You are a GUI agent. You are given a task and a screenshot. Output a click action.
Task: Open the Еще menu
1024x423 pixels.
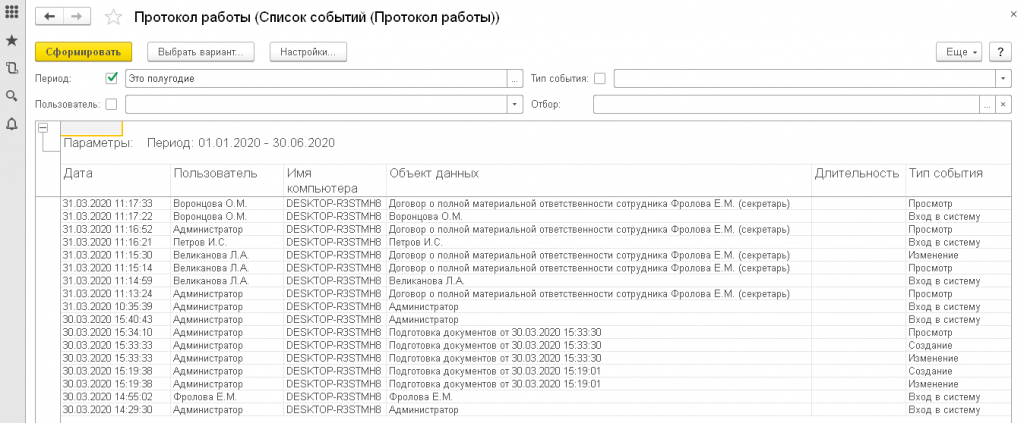(958, 52)
